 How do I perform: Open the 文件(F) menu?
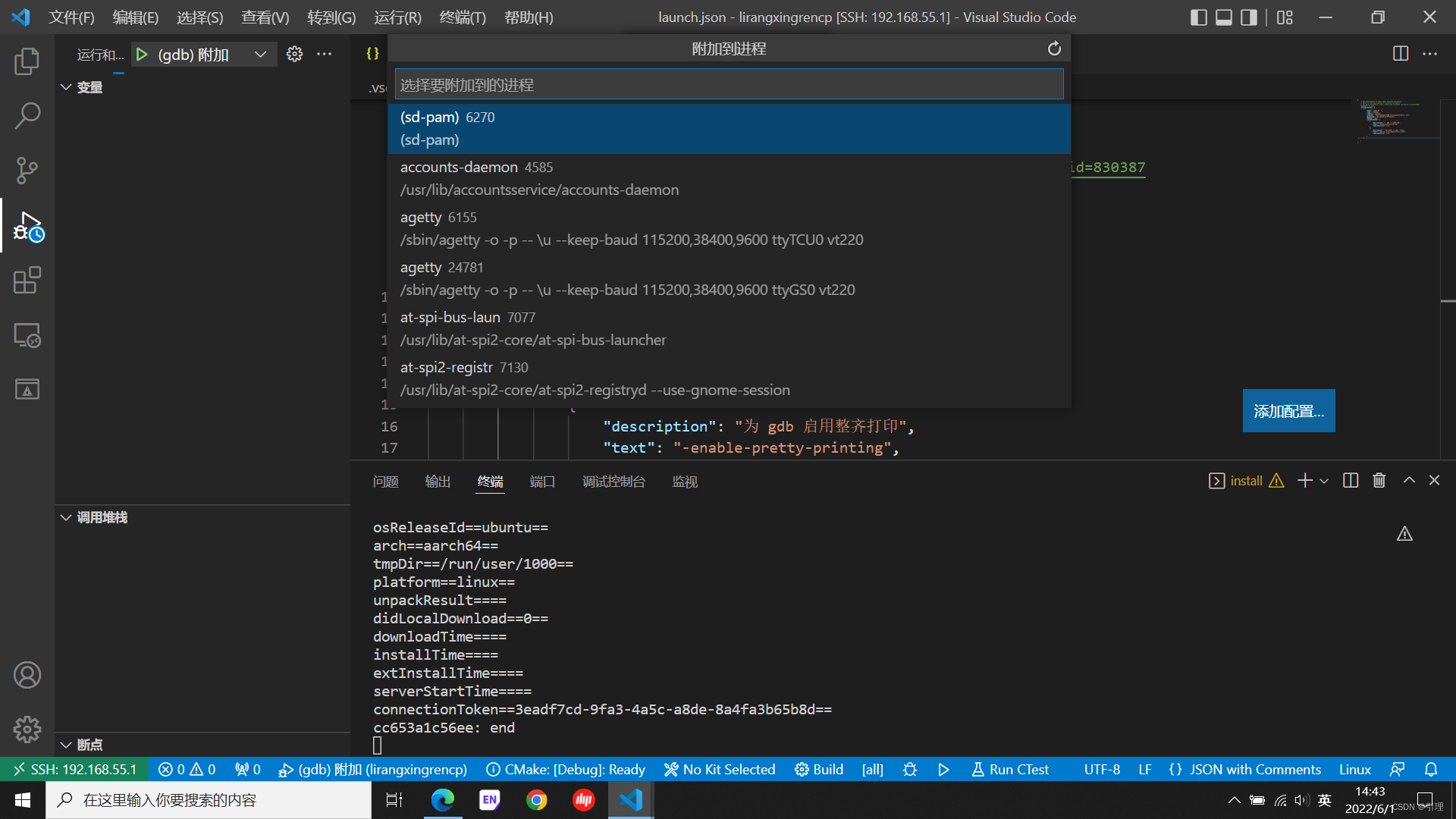pyautogui.click(x=71, y=17)
